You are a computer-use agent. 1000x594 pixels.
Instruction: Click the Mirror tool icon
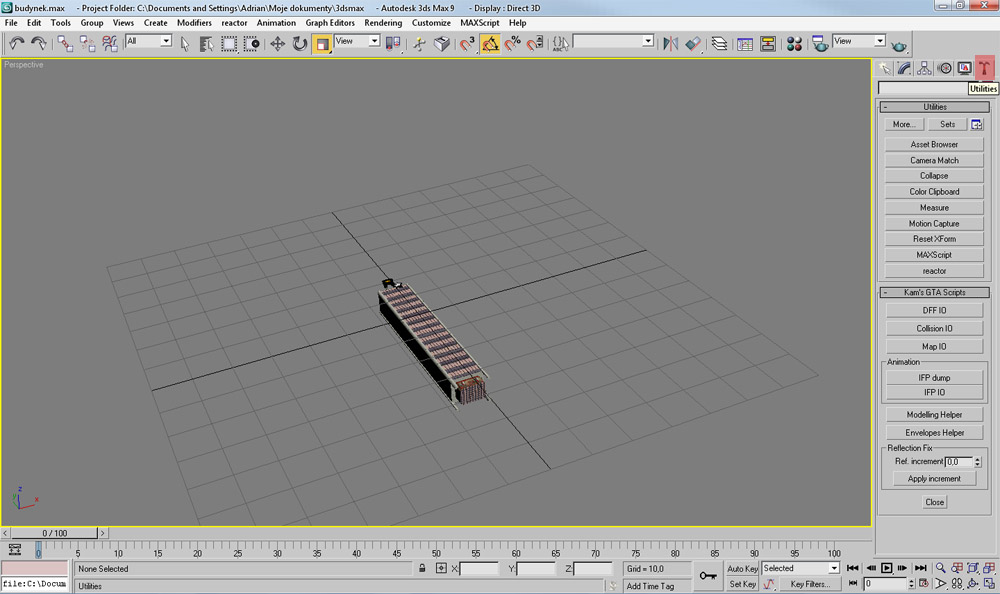(669, 43)
